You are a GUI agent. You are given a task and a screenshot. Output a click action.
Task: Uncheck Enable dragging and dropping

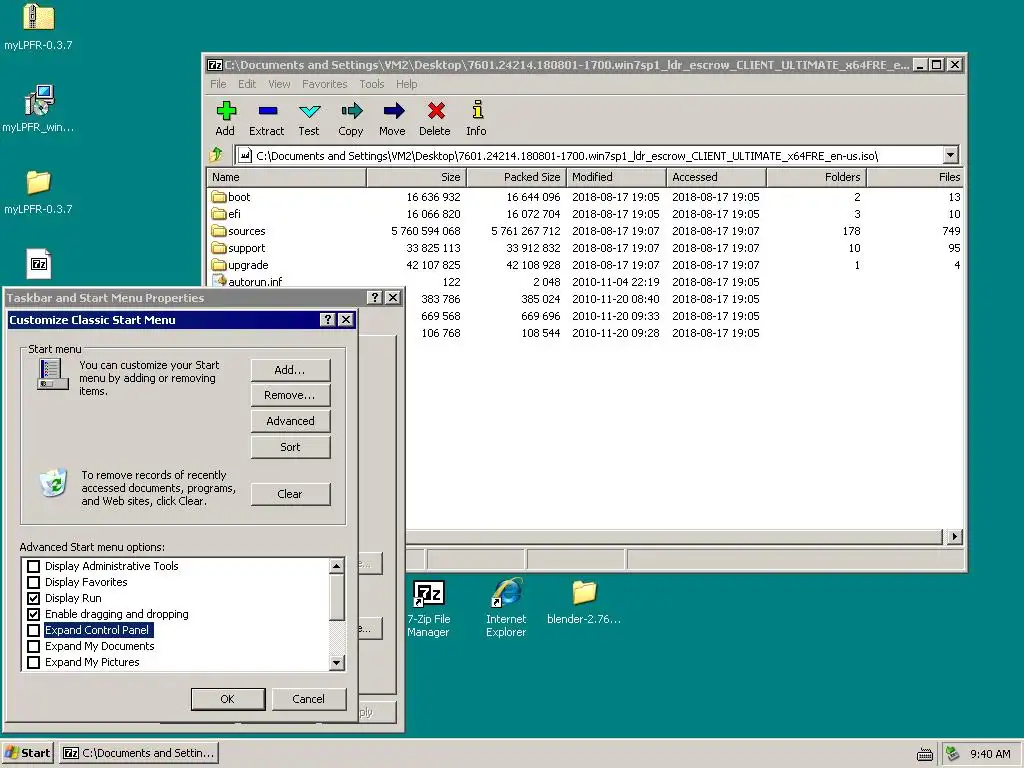[33, 614]
